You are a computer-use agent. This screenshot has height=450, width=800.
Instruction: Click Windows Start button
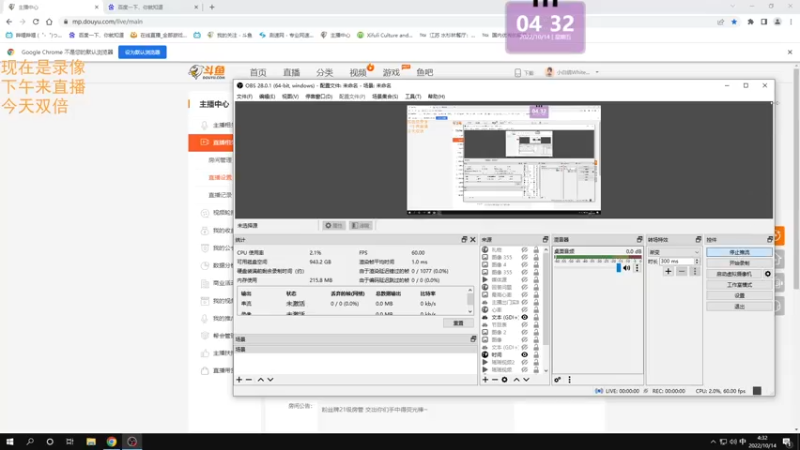click(9, 442)
